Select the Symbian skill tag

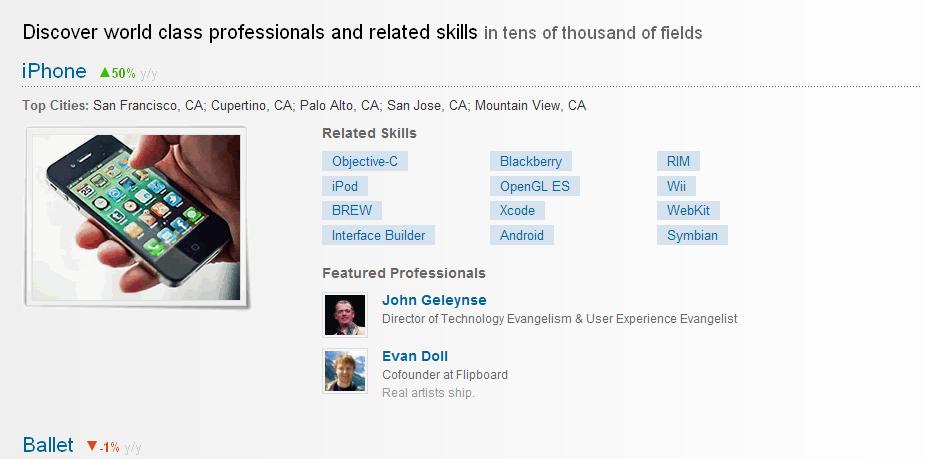693,235
